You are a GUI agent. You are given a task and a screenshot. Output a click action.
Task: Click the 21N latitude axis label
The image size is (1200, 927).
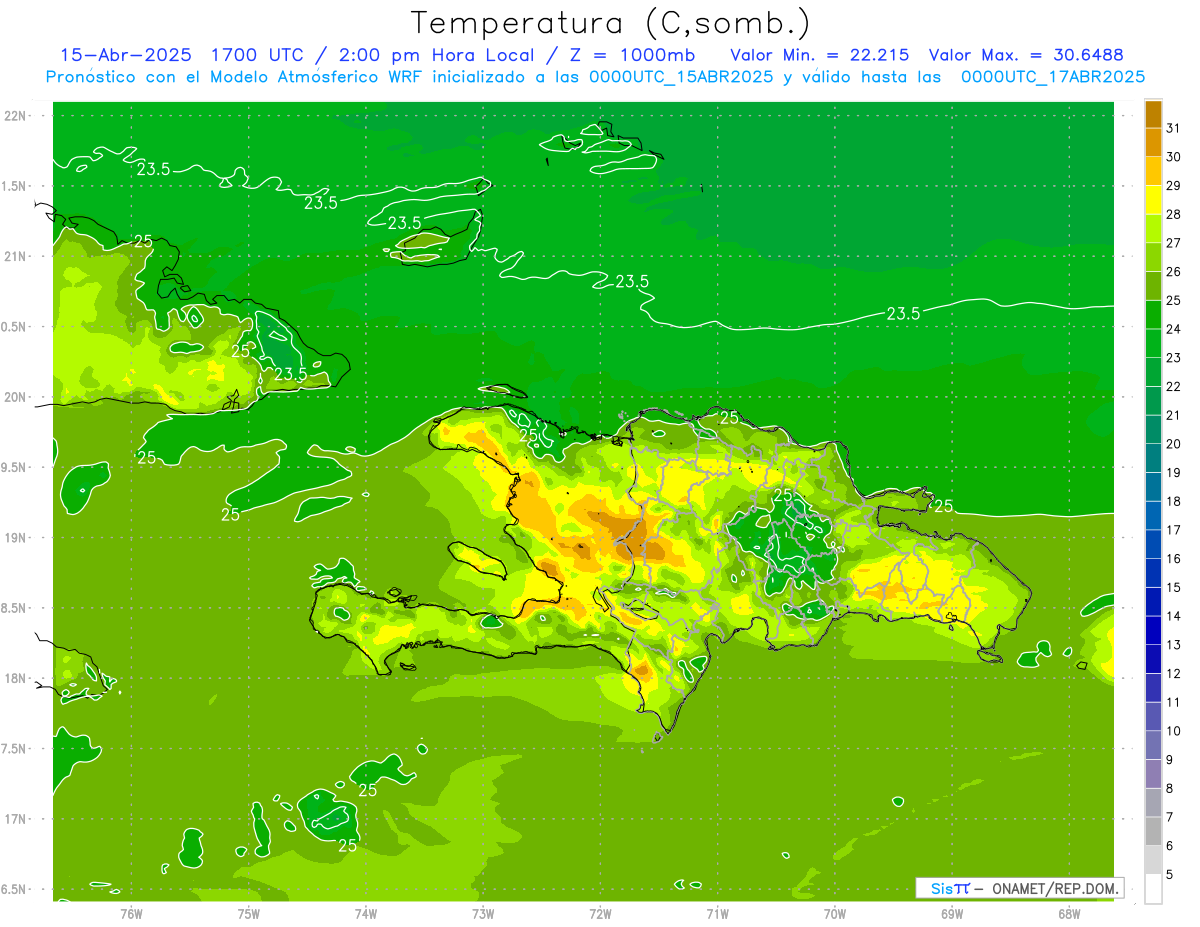tap(15, 256)
